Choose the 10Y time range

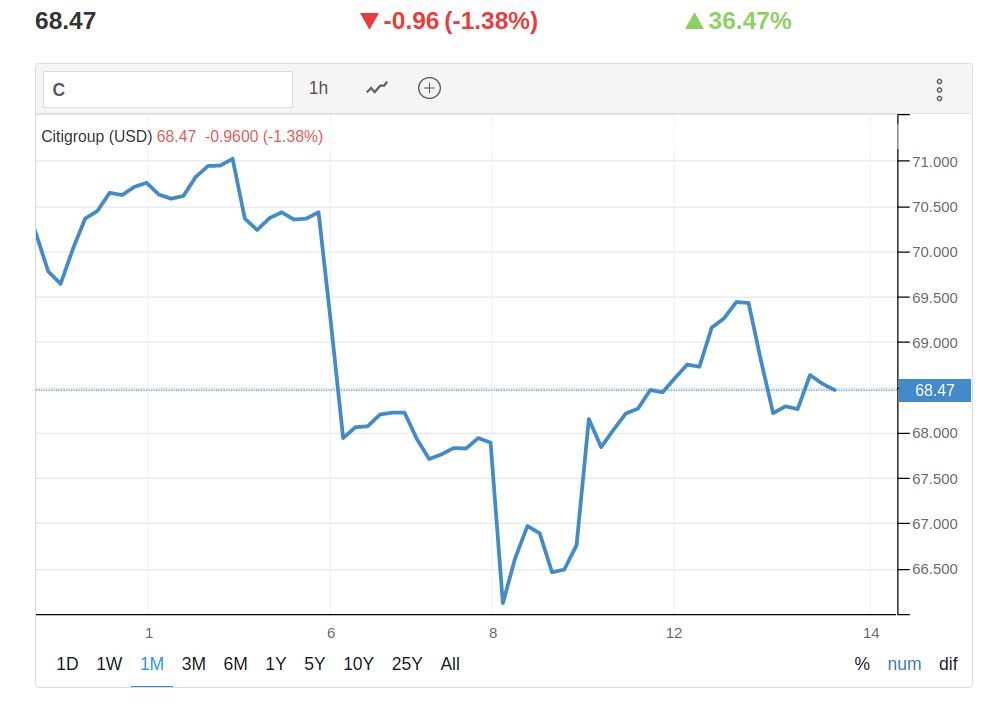[x=358, y=664]
